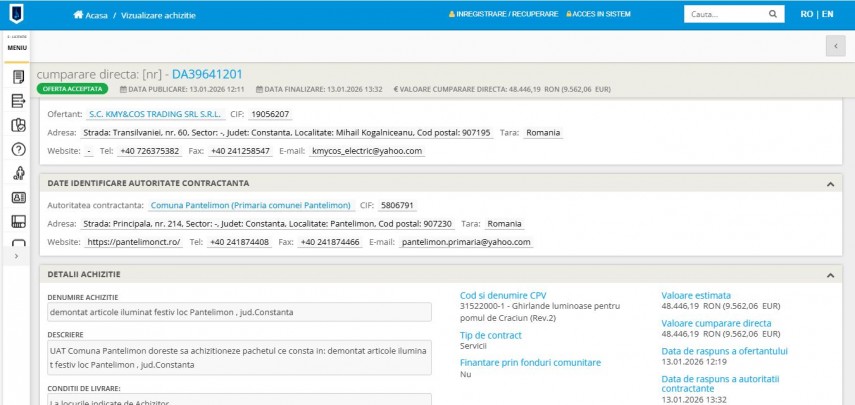Go to Vizualizare achizitie breadcrumb
Screen dimensions: 855x405
tap(153, 15)
